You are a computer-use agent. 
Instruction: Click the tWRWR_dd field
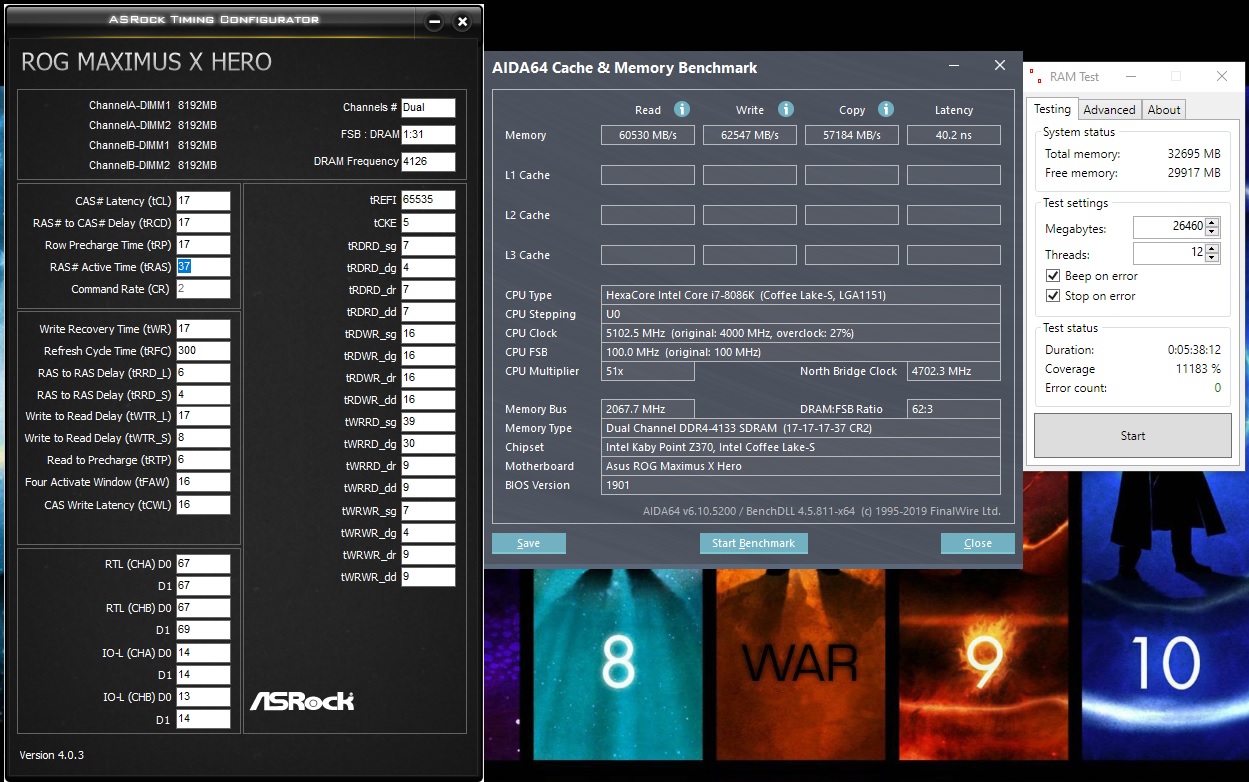pos(428,576)
